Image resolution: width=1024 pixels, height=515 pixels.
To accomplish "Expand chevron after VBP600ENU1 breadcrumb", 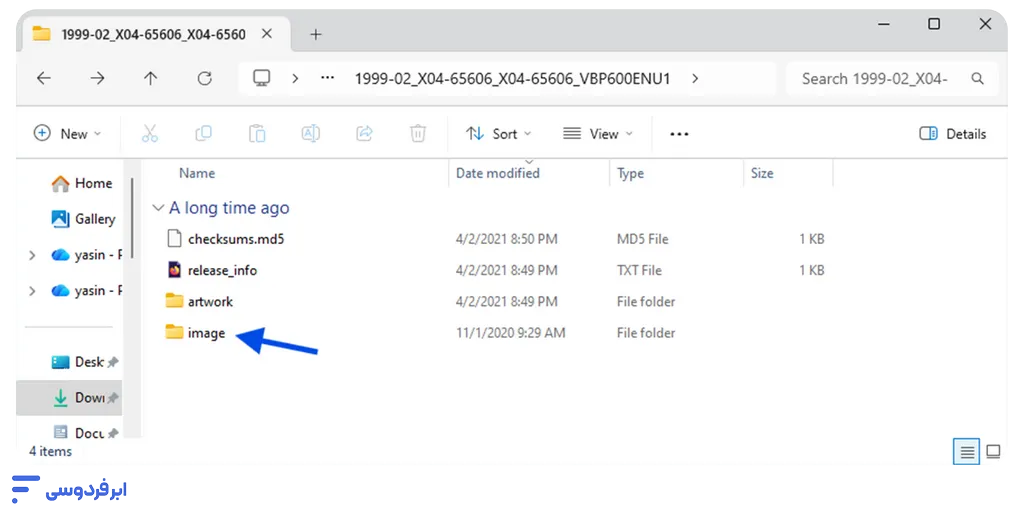I will click(x=695, y=78).
